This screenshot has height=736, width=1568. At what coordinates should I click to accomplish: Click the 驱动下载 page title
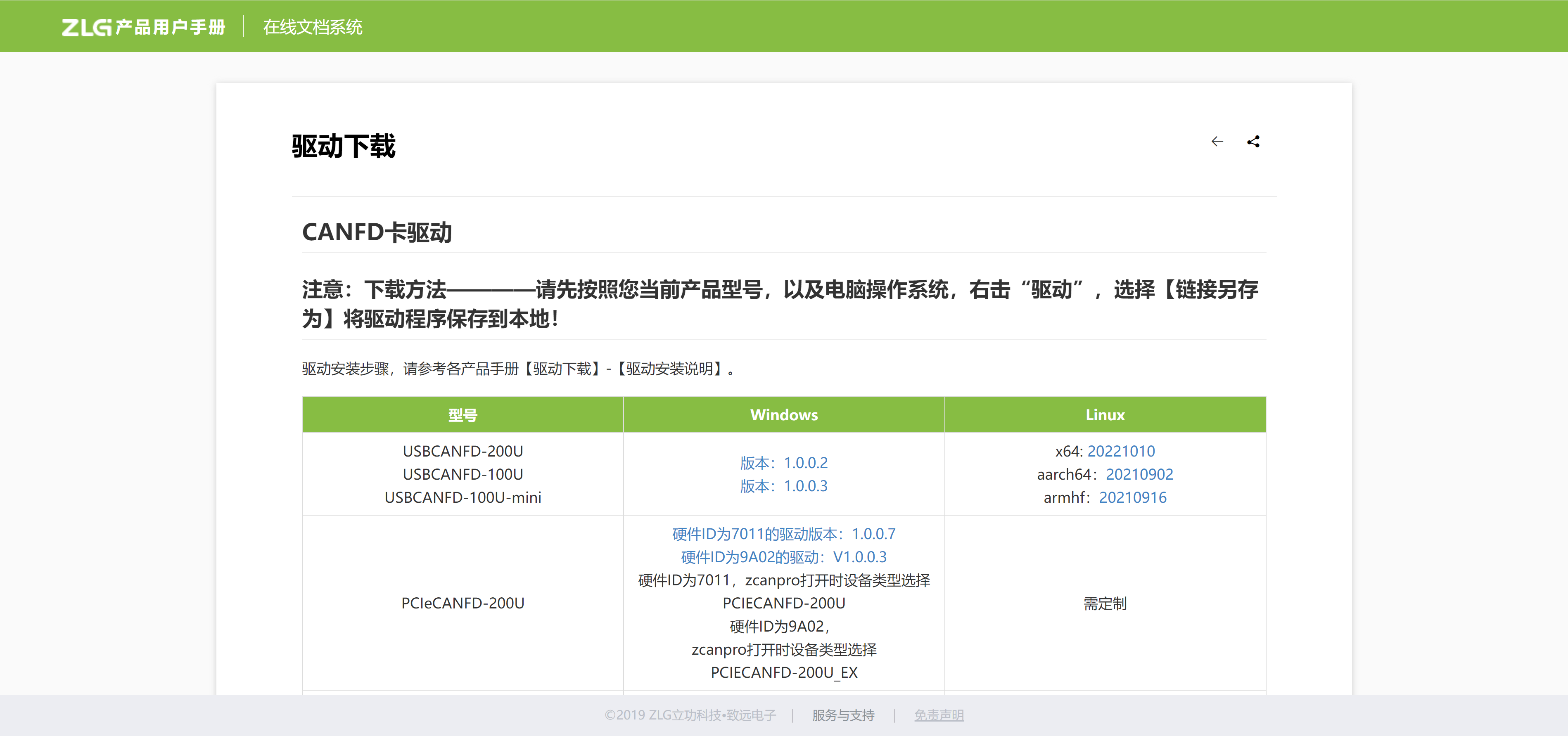point(344,147)
